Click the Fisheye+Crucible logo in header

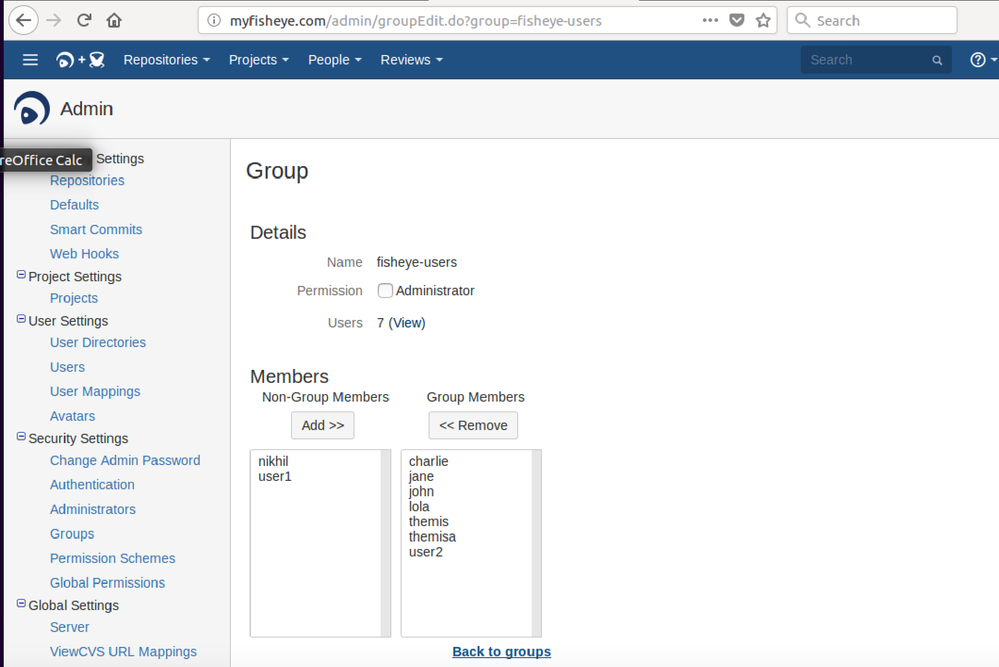[x=80, y=60]
